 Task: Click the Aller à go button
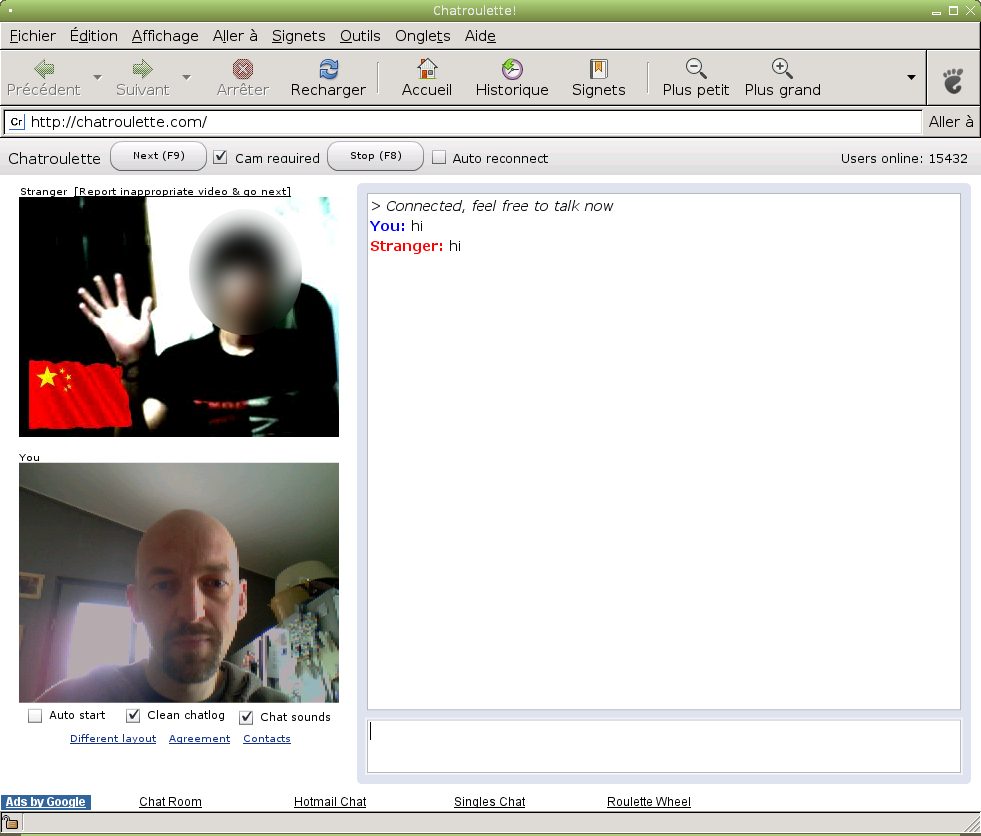(x=951, y=122)
